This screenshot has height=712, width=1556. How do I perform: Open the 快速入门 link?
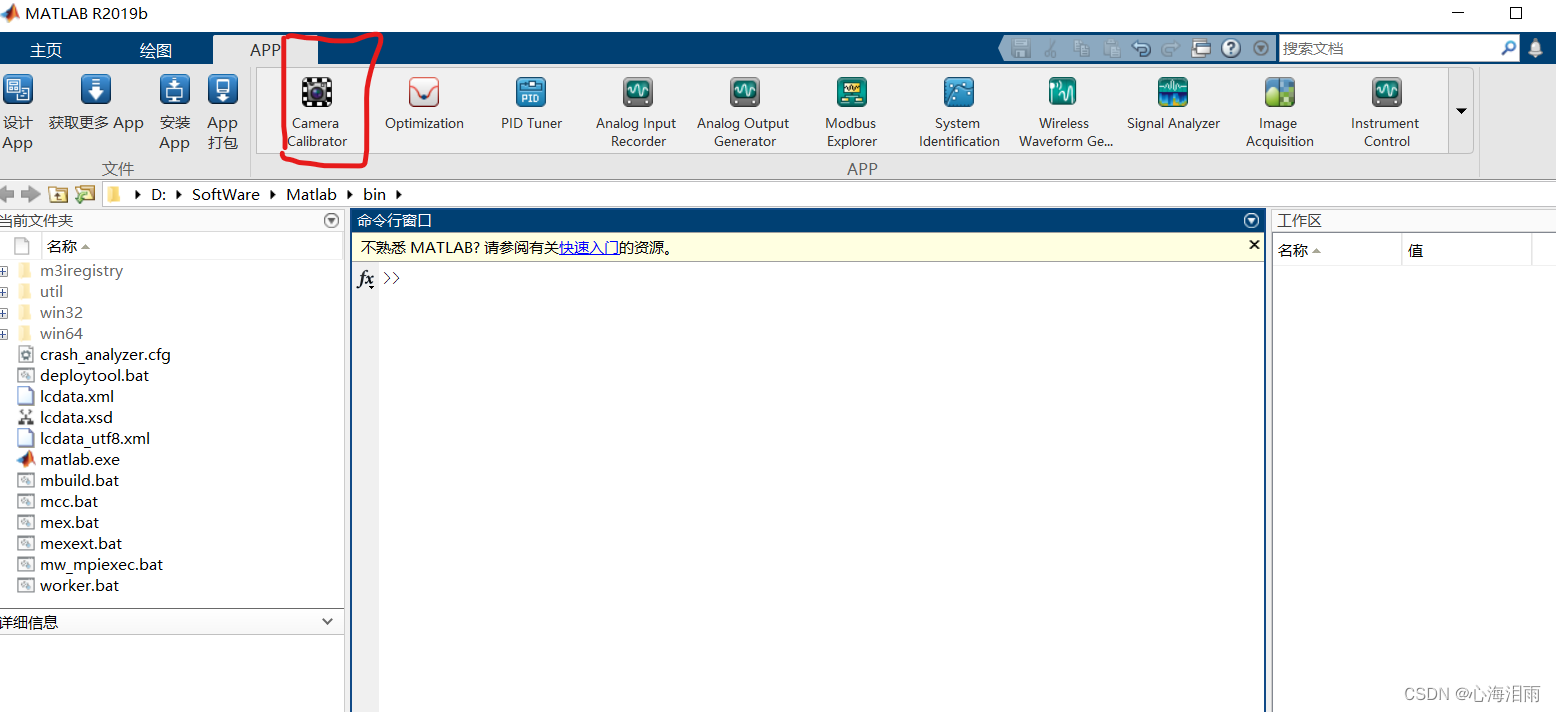click(589, 248)
